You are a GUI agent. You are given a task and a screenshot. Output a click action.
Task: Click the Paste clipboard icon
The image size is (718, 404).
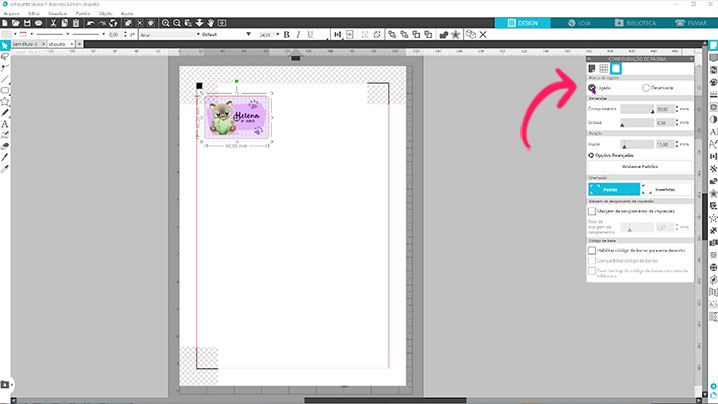pyautogui.click(x=76, y=23)
